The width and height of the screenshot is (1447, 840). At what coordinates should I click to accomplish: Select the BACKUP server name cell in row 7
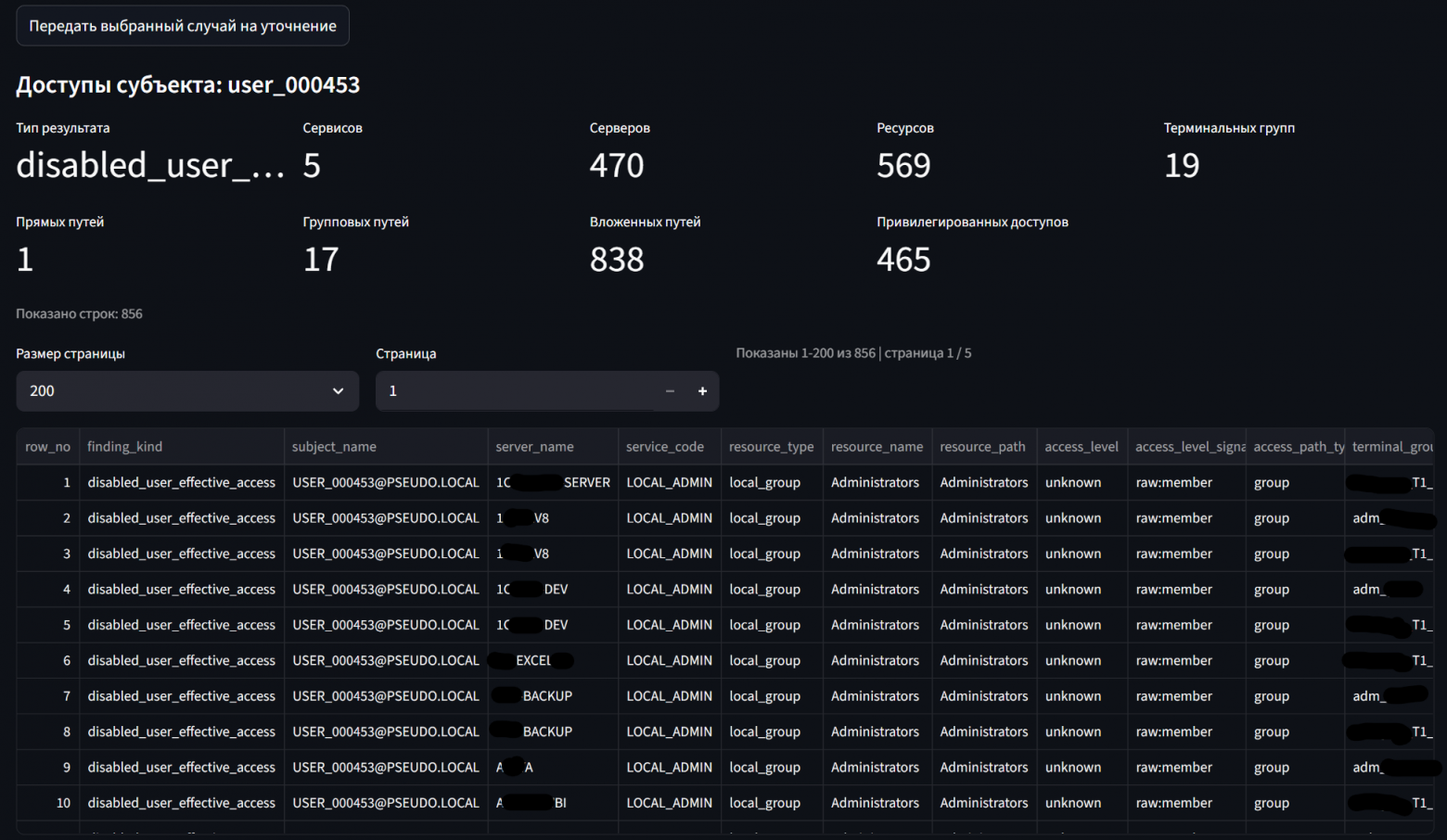[553, 696]
